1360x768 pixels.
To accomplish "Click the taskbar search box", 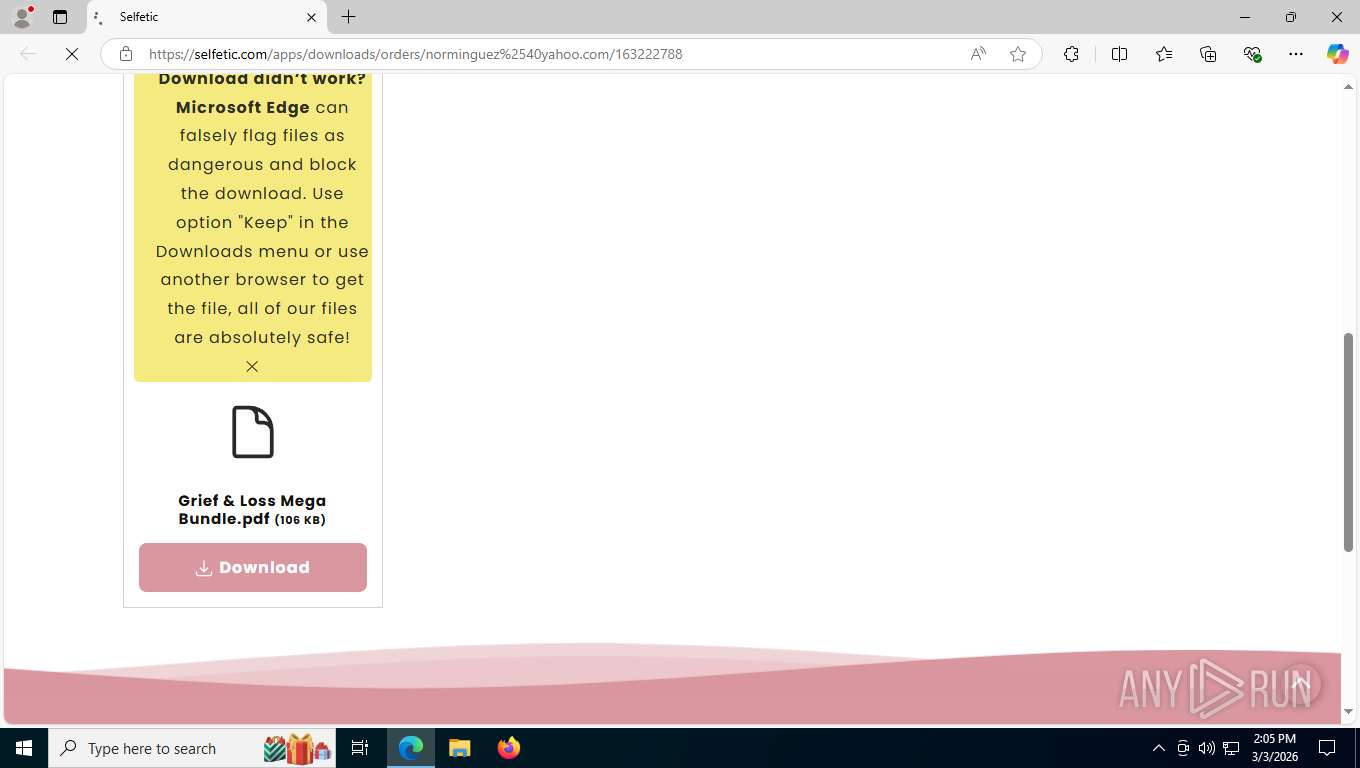I will (x=193, y=748).
